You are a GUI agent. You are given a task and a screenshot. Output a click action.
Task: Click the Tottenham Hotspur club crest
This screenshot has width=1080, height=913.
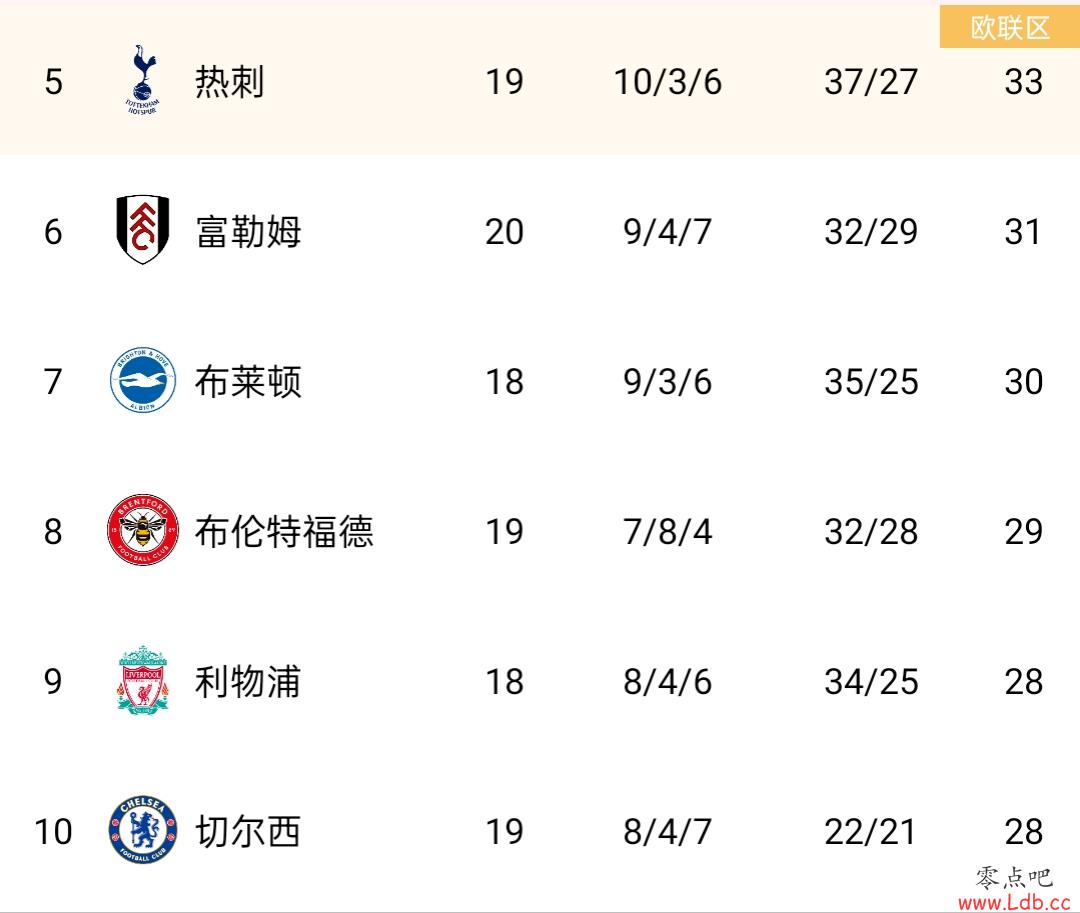coord(143,80)
